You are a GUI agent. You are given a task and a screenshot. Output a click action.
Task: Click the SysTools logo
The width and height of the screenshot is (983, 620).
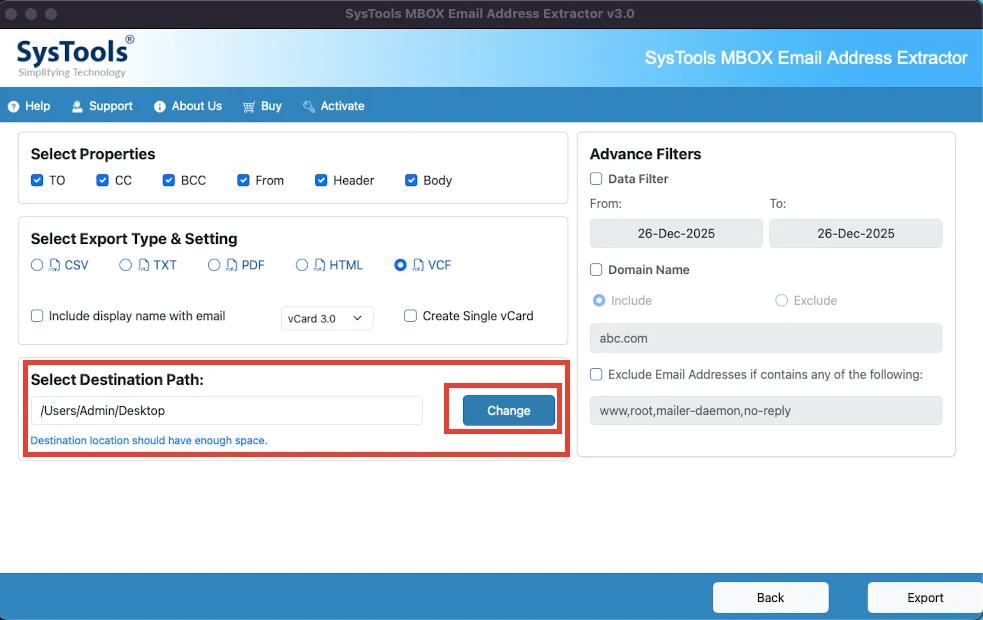(75, 56)
